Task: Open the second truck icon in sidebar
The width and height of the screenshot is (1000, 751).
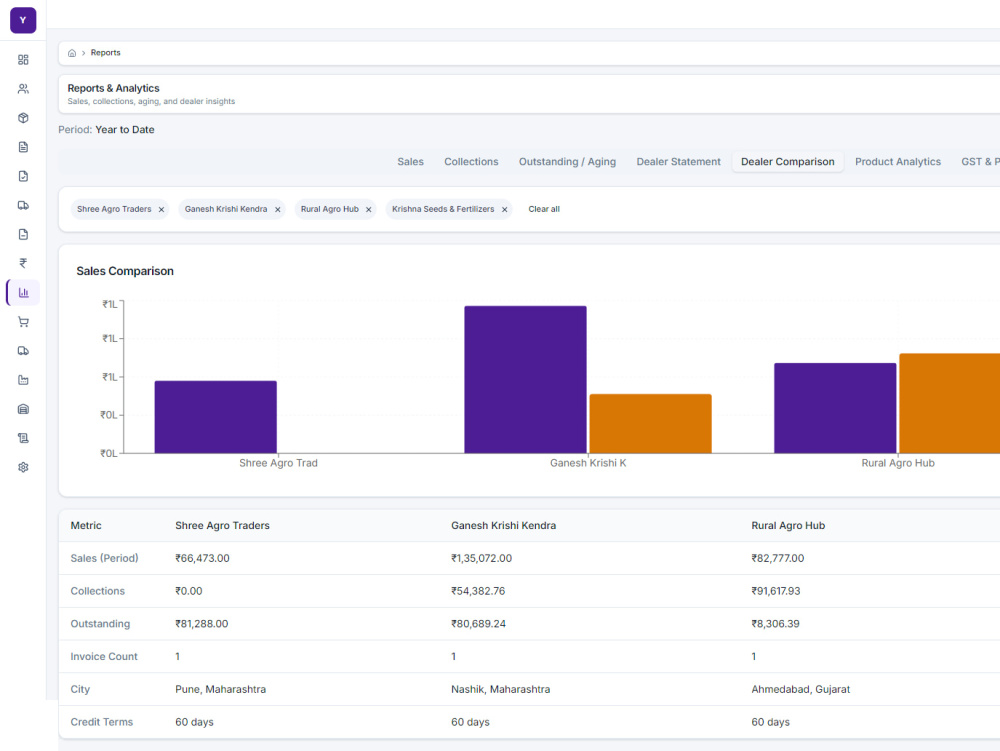Action: [x=23, y=351]
